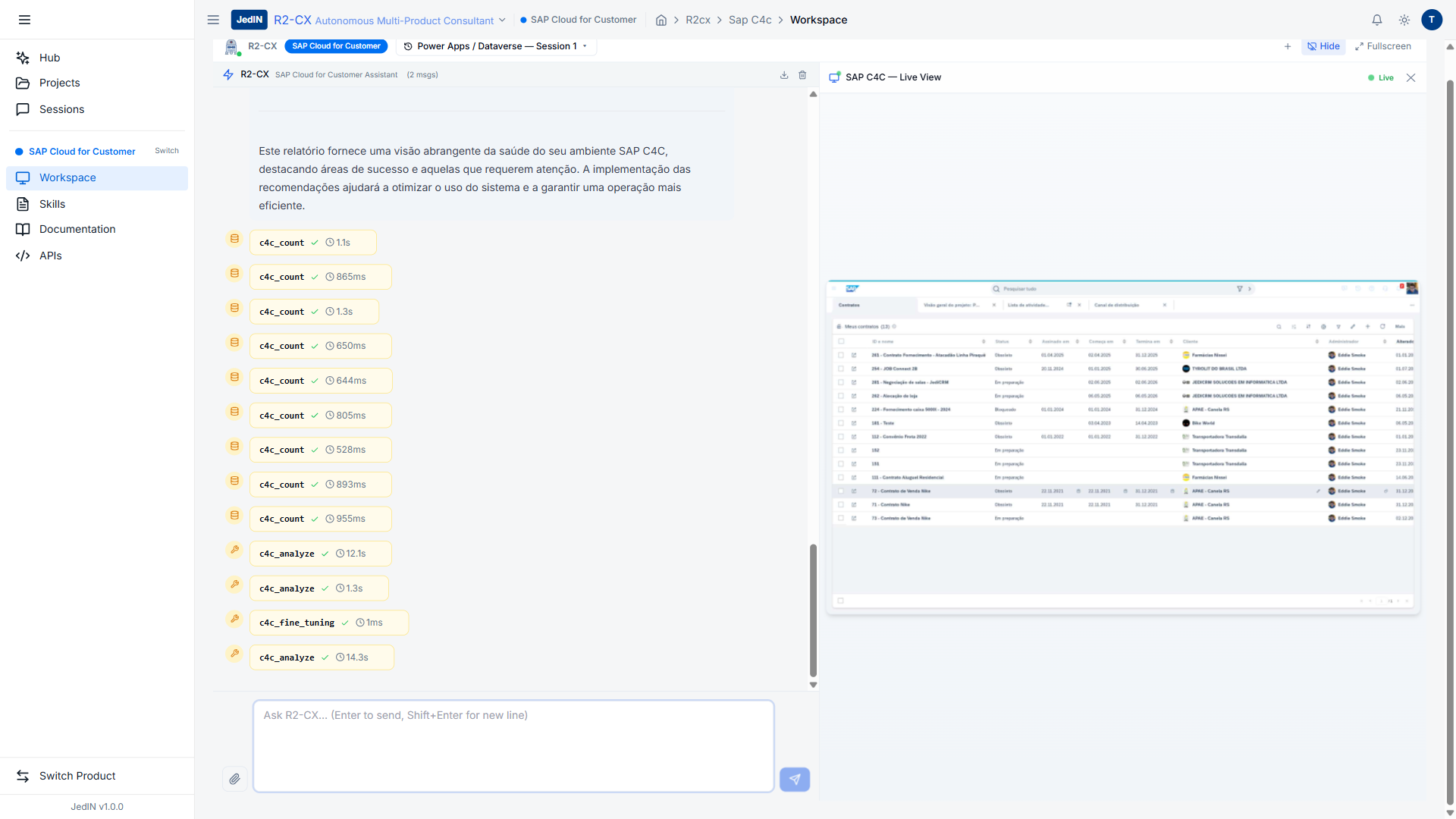Add new session with plus icon
1456x819 pixels.
pos(1288,46)
